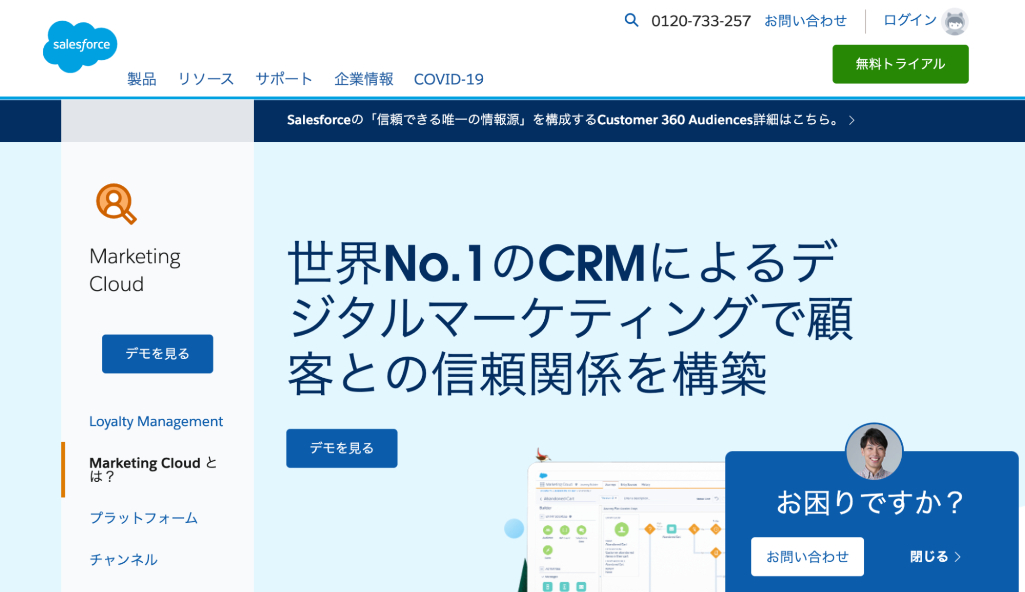Screen dimensions: 1025x592
Task: Click the green 無料トライアル button
Action: click(x=899, y=63)
